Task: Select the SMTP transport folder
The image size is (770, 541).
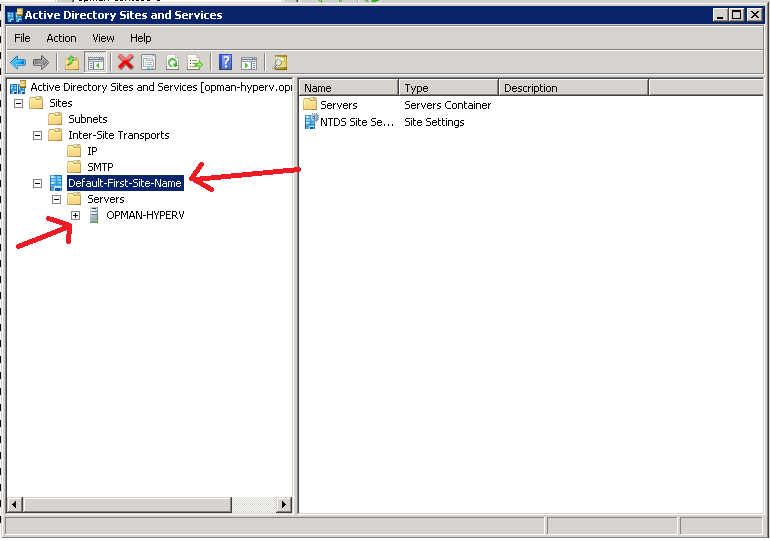Action: point(100,167)
